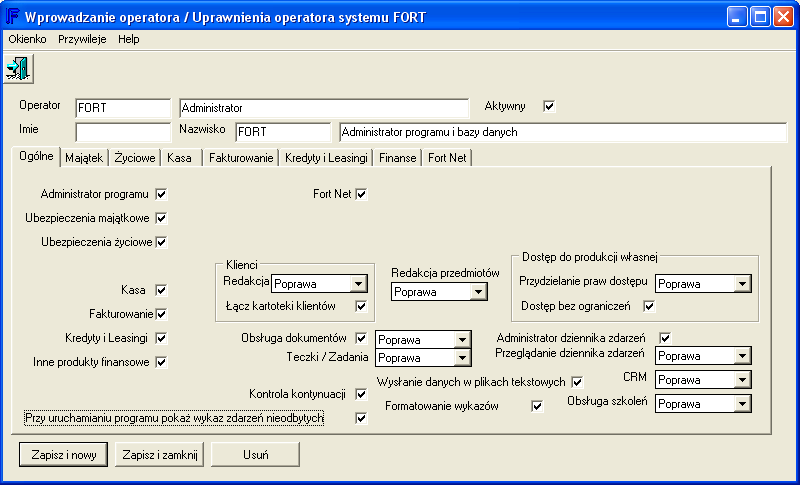Switch to the Kasa tab
800x485 pixels.
tap(180, 158)
